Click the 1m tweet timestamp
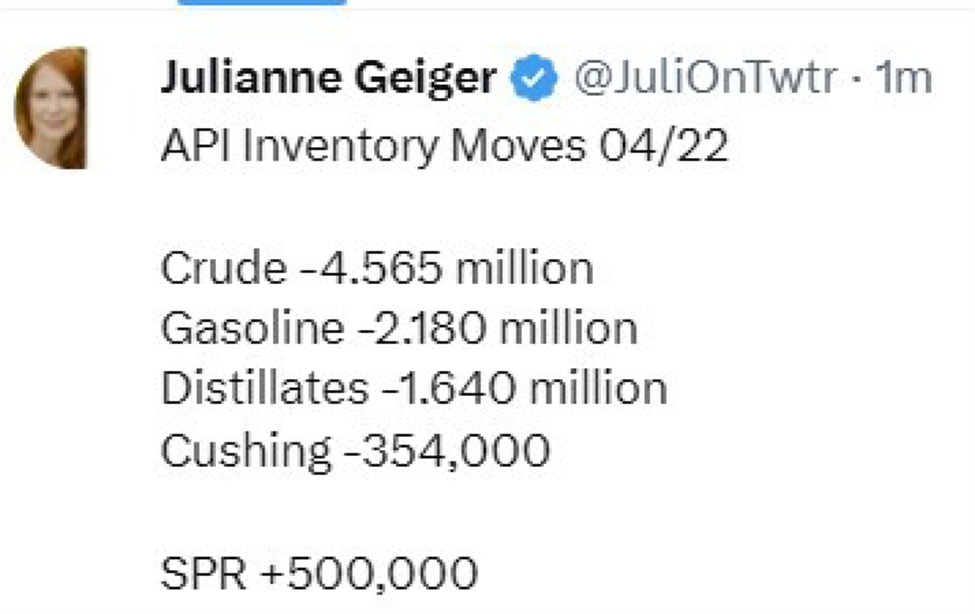The height and width of the screenshot is (614, 975). coord(904,79)
